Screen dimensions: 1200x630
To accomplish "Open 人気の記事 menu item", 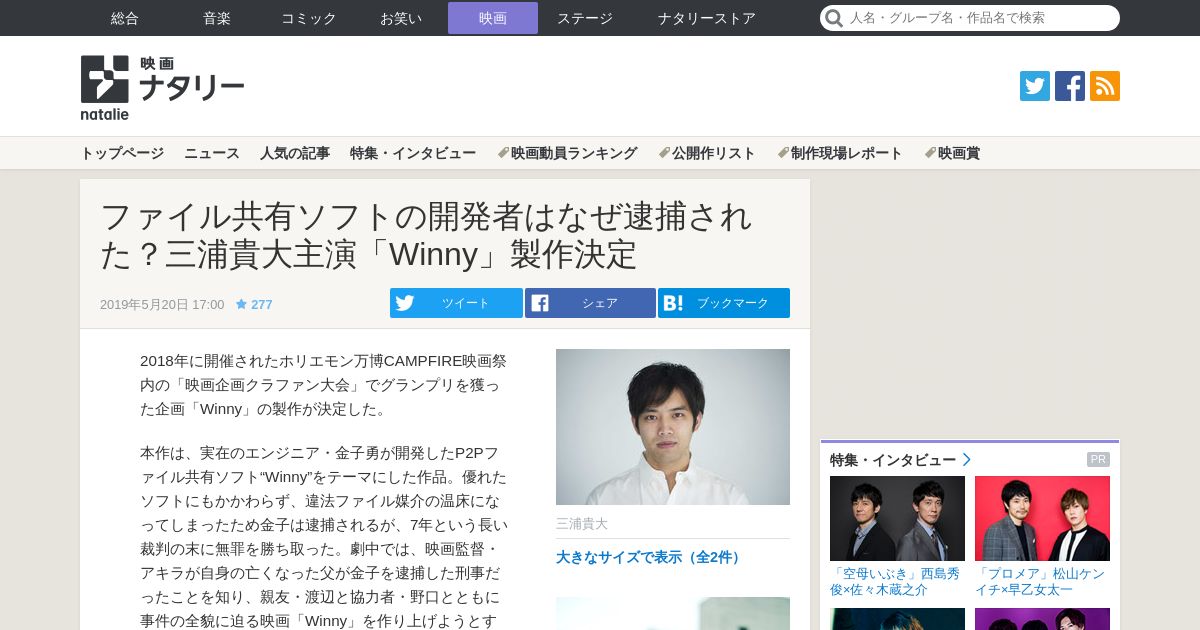I will point(295,153).
